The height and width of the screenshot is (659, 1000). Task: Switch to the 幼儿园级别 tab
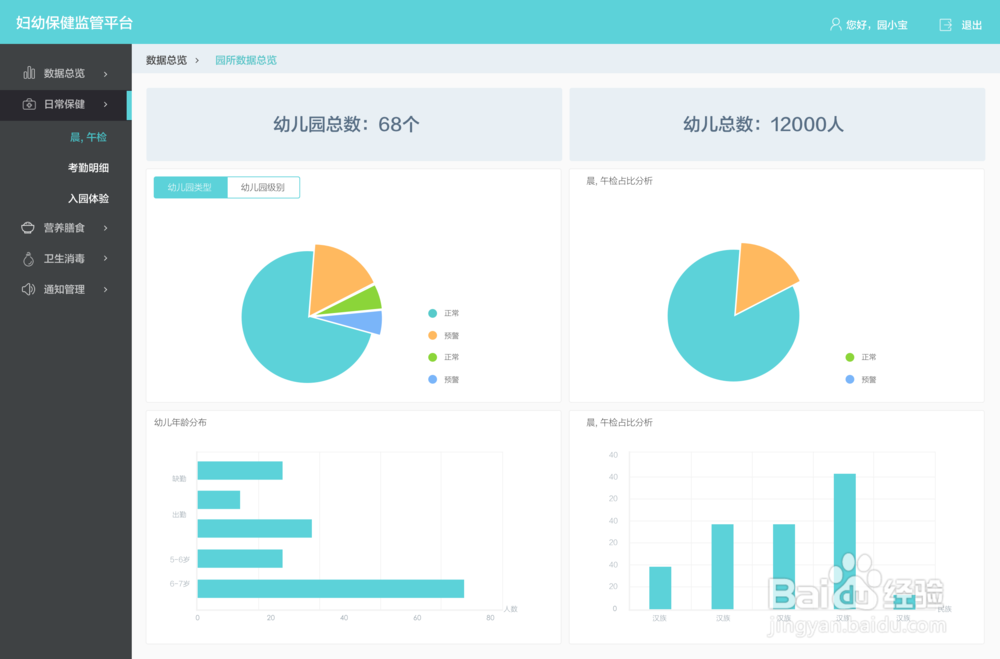(263, 187)
